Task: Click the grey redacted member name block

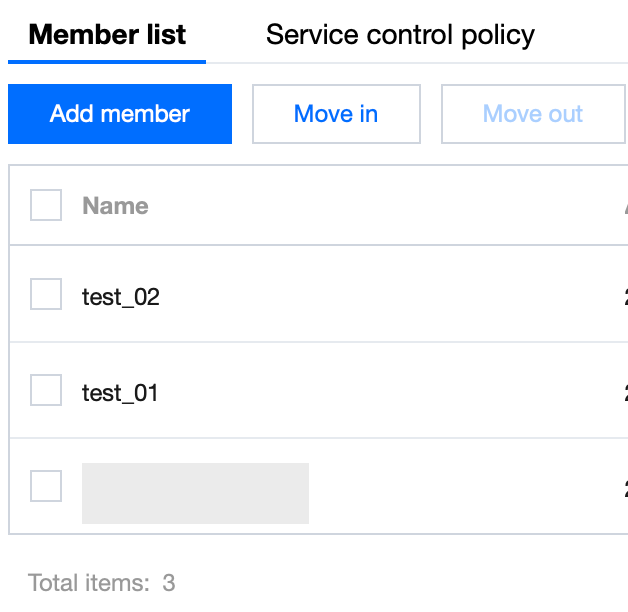Action: (195, 493)
